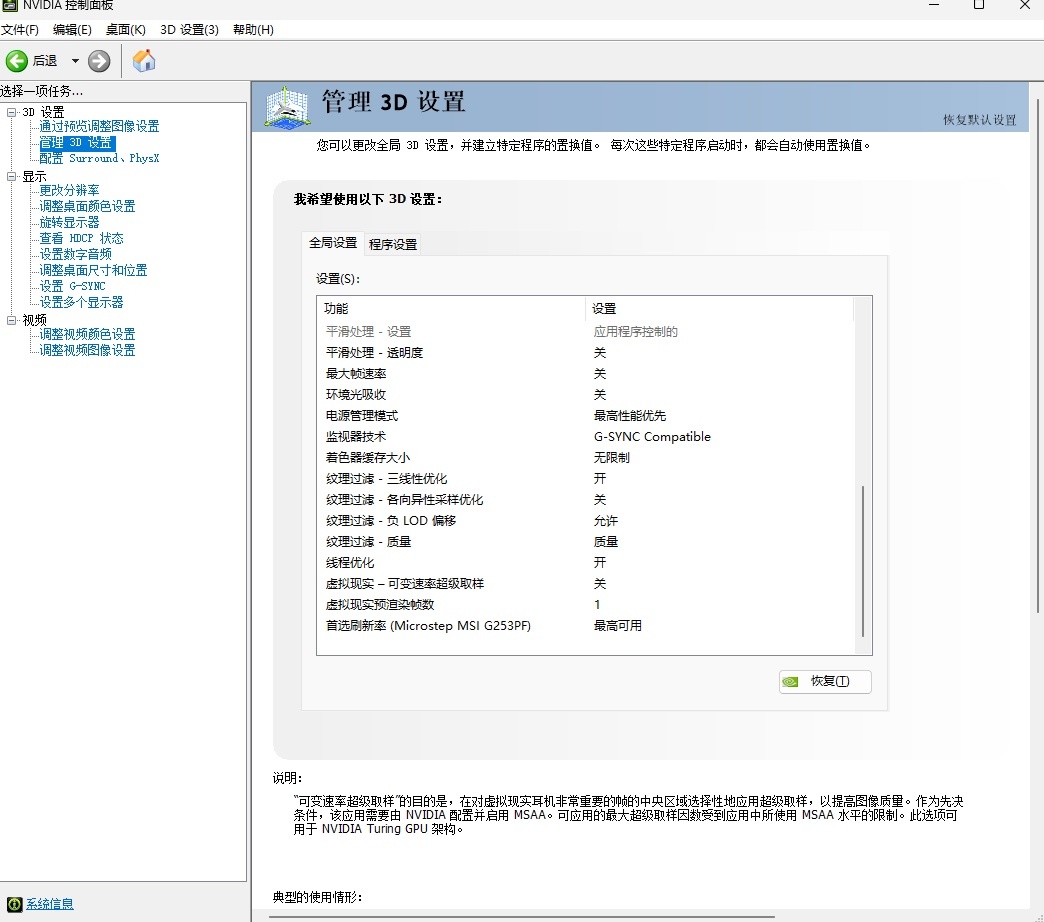
Task: Collapse the 3D 设置 tree node
Action: [11, 112]
